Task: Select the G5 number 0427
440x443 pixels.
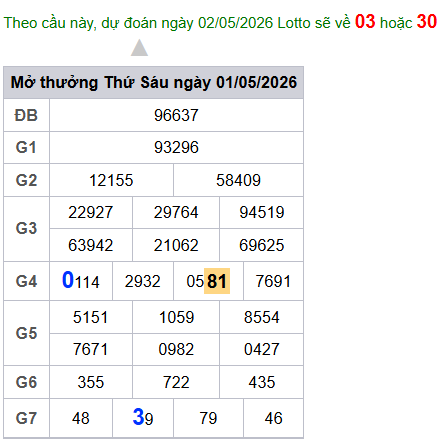Action: click(262, 349)
